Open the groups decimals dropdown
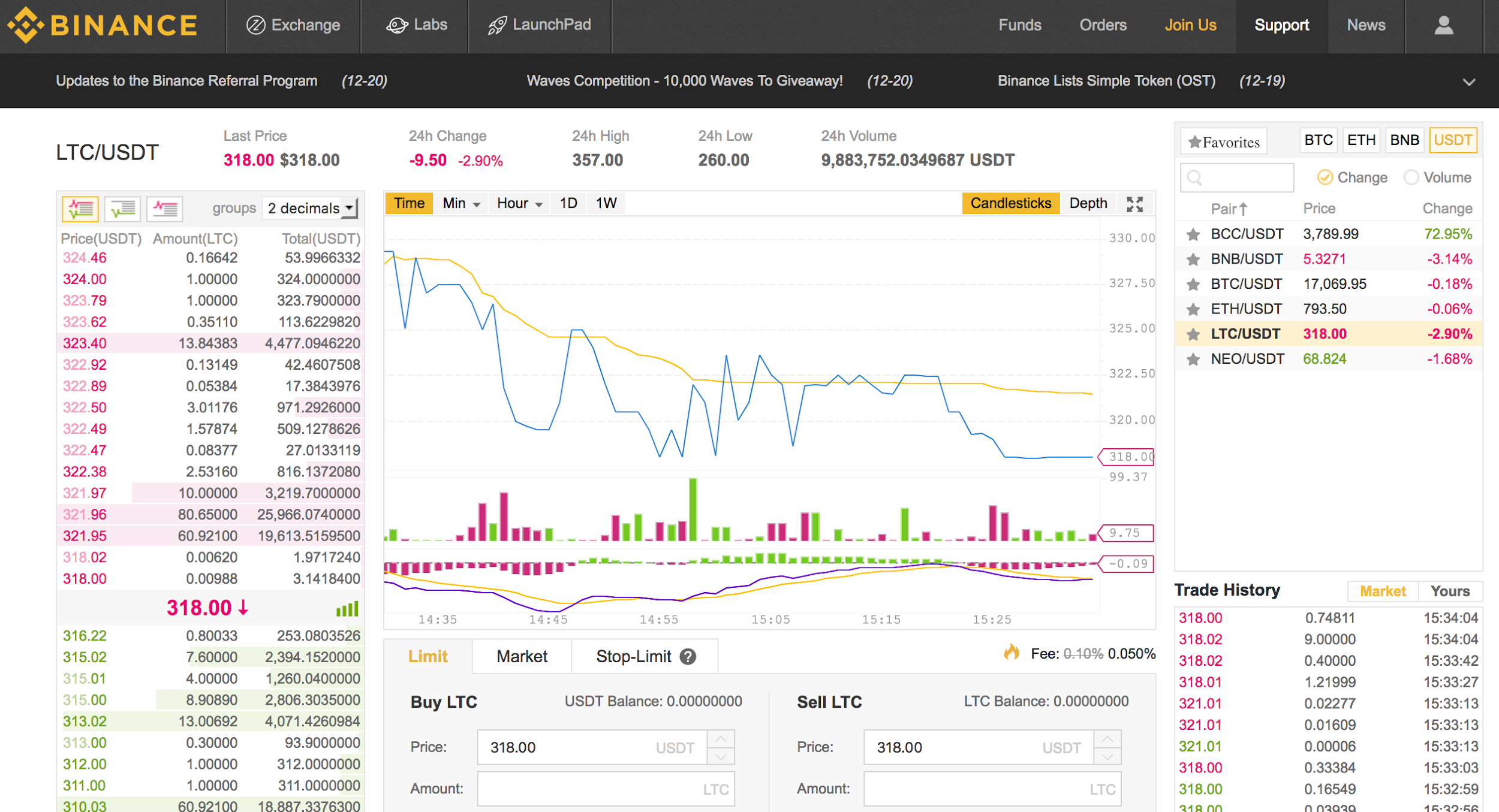 coord(312,209)
